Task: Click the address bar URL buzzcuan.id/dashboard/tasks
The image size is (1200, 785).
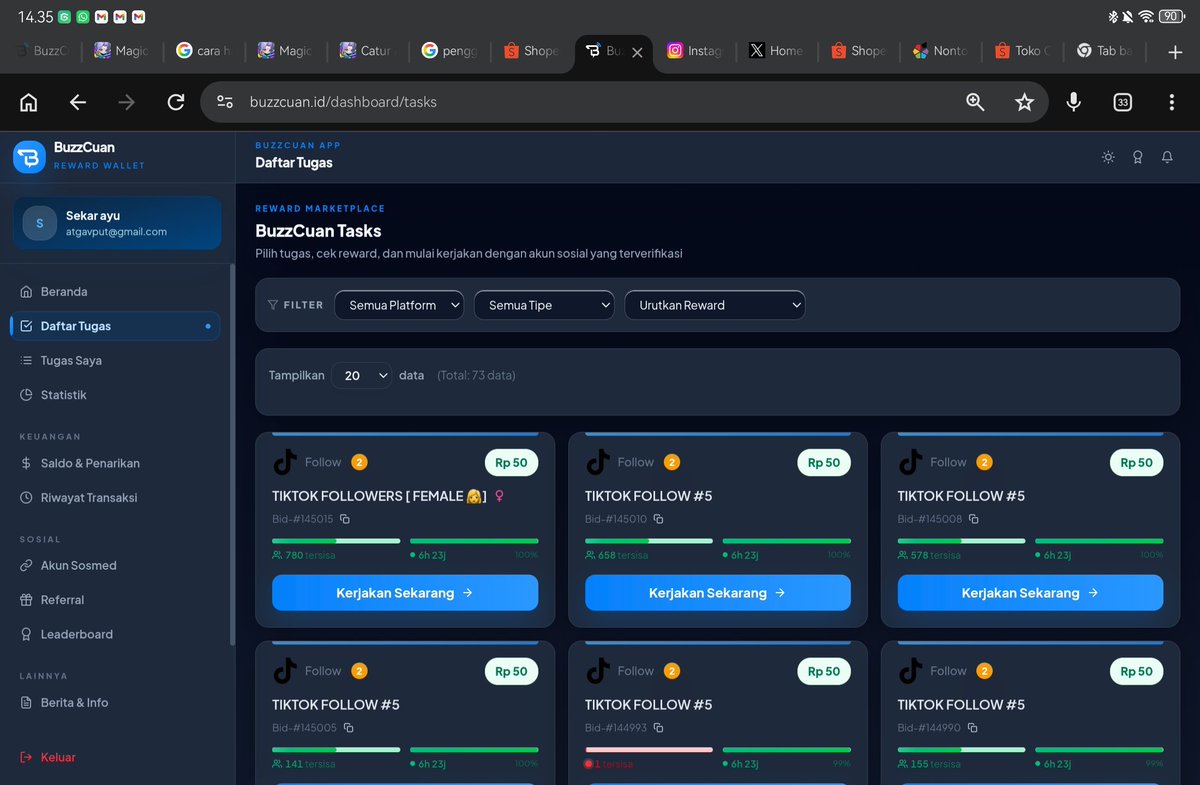Action: coord(343,102)
